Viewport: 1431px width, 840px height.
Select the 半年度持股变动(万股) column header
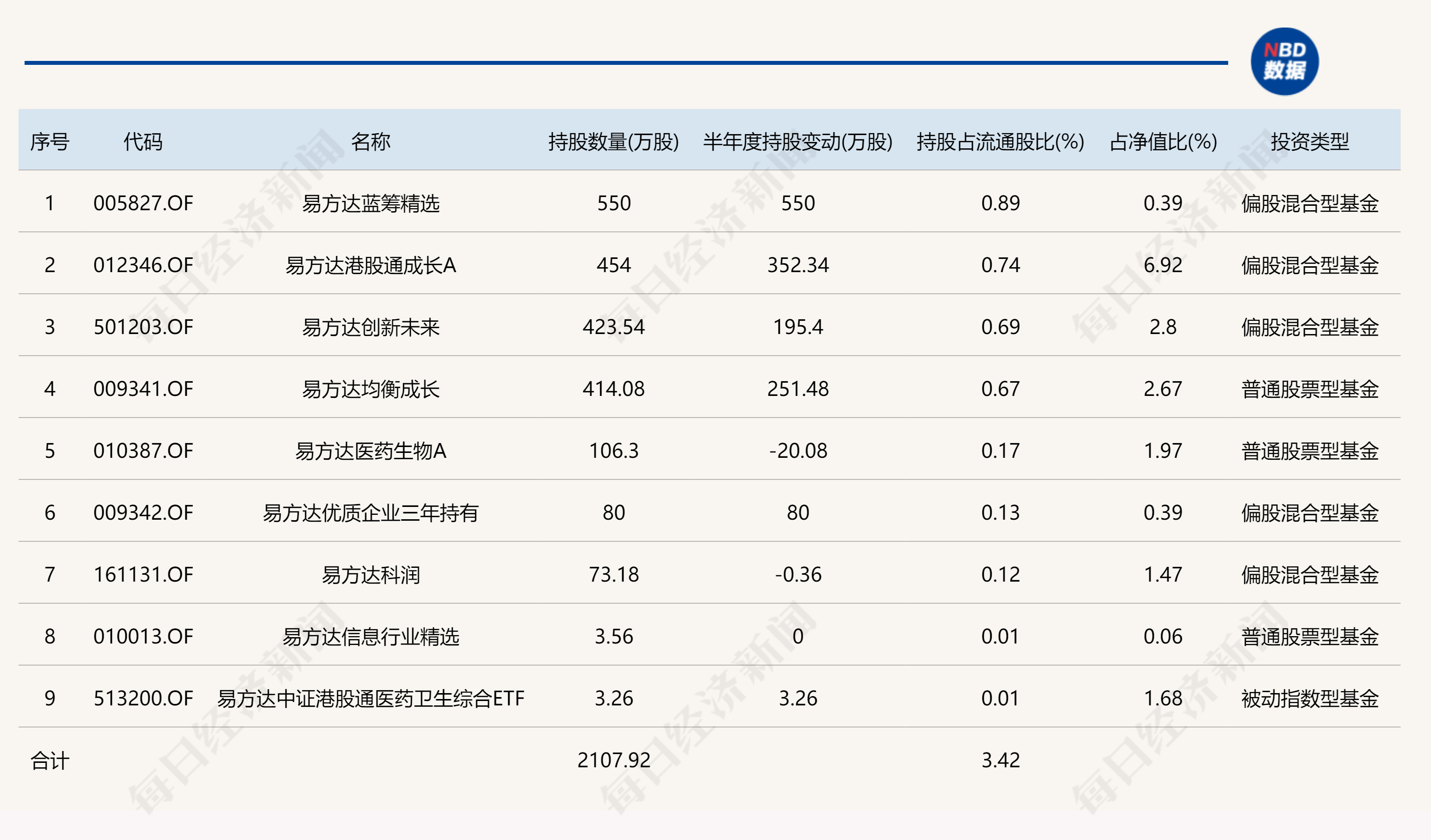tap(798, 141)
